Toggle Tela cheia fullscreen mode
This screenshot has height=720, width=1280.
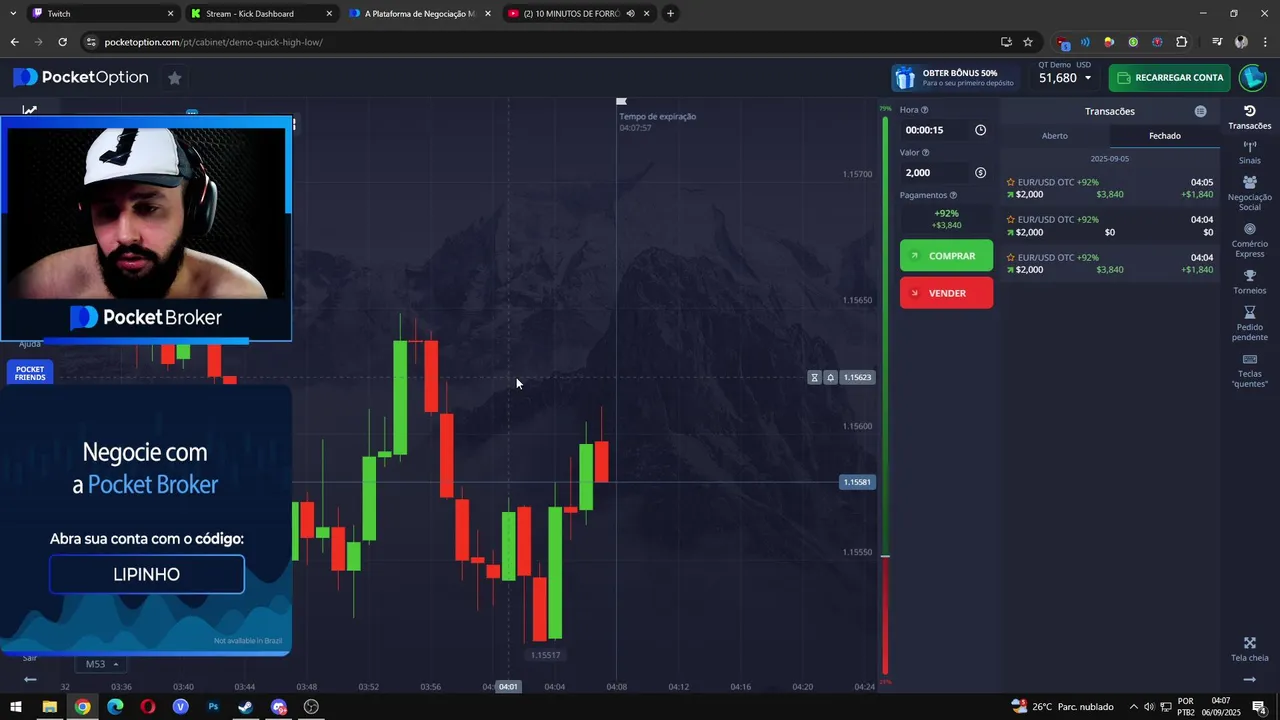(1249, 650)
